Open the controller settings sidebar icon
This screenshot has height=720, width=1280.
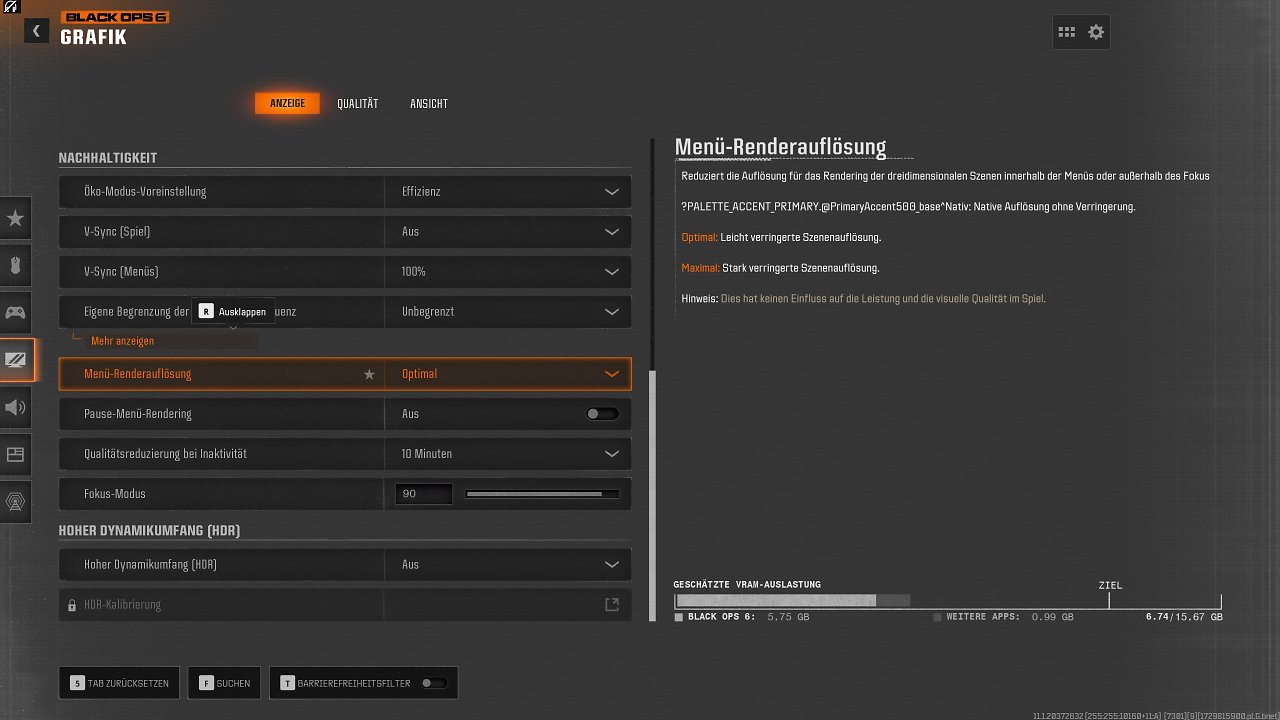click(16, 312)
